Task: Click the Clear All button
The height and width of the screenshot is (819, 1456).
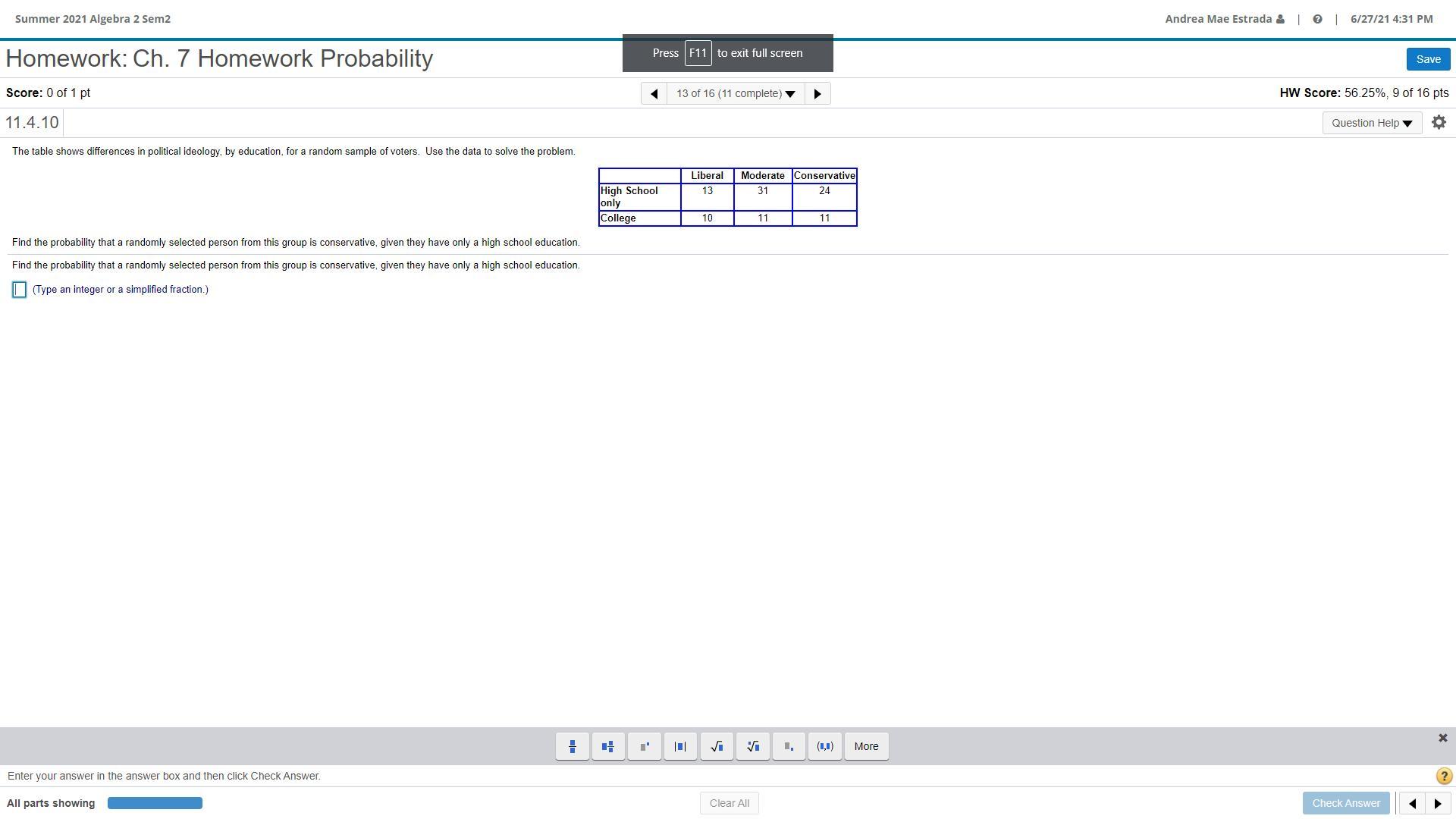Action: click(x=729, y=803)
